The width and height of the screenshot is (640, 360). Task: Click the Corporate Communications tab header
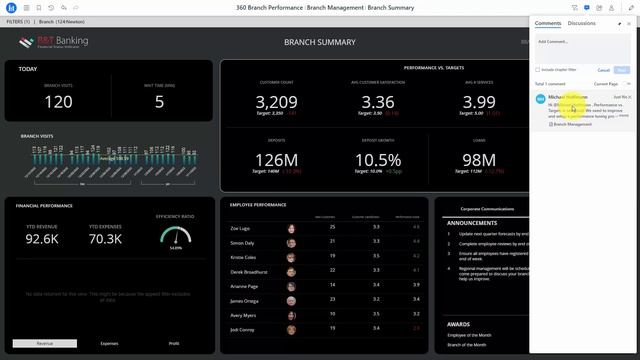(x=487, y=209)
